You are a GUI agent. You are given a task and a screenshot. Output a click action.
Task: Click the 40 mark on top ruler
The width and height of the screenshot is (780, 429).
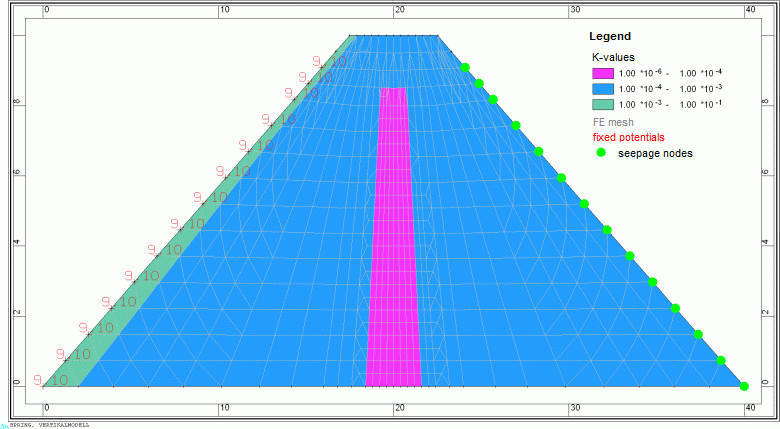750,10
